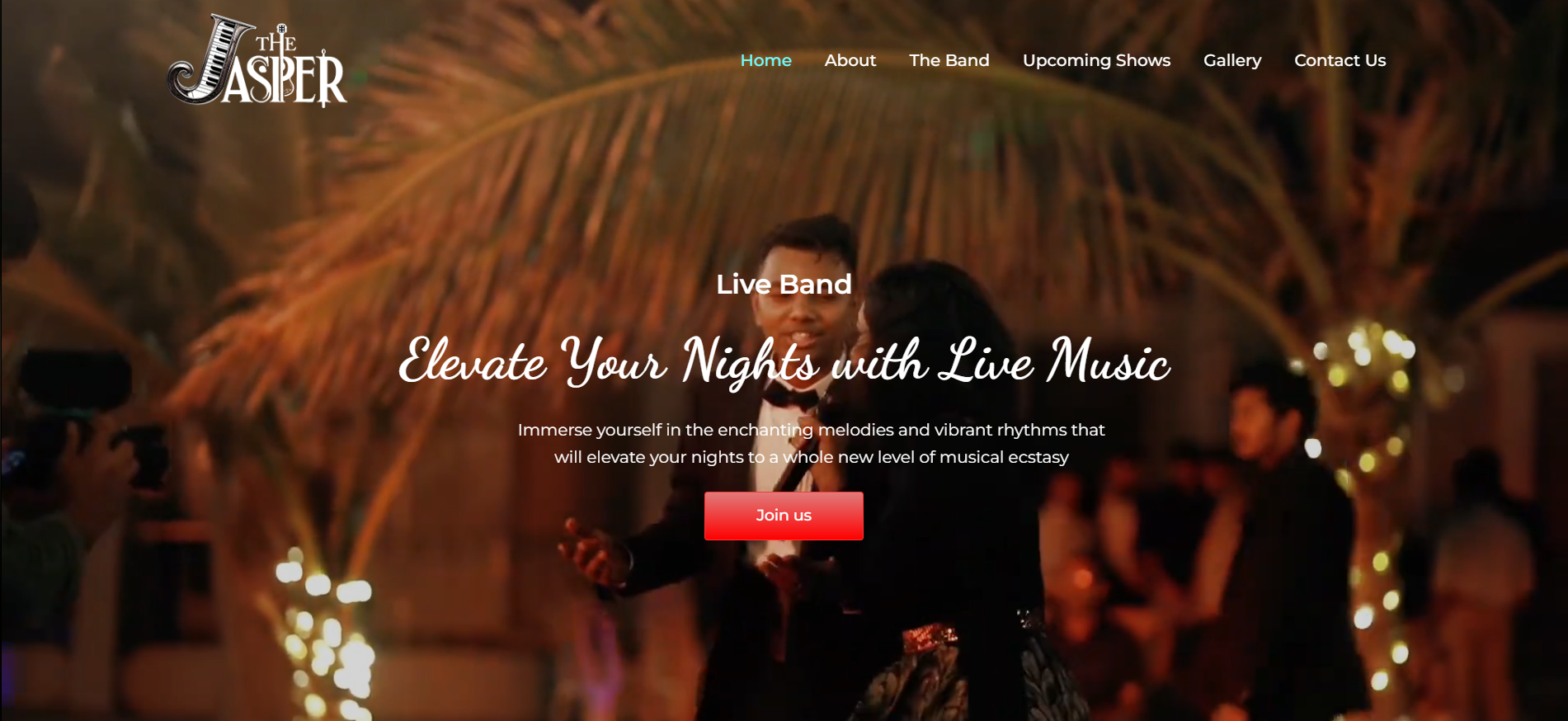
Task: Open the Gallery page
Action: tap(1232, 60)
